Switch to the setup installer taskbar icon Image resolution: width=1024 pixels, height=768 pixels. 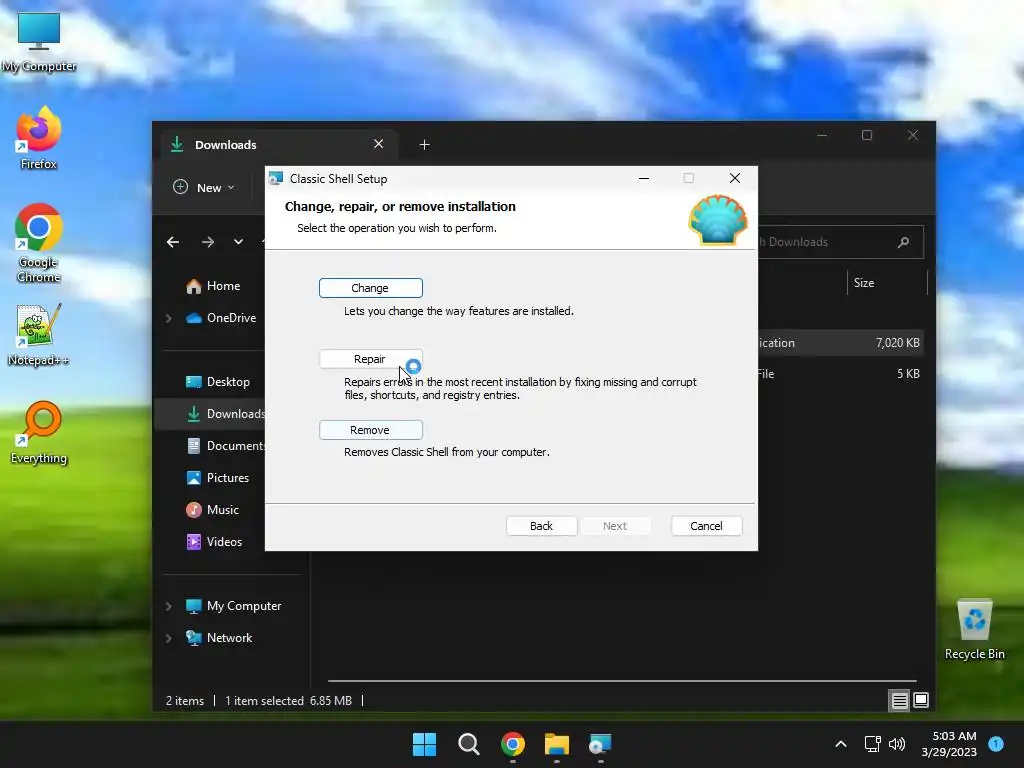600,744
